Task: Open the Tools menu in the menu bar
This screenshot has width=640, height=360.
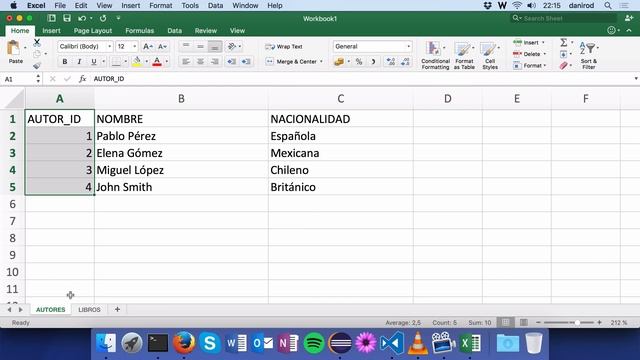Action: pyautogui.click(x=190, y=5)
